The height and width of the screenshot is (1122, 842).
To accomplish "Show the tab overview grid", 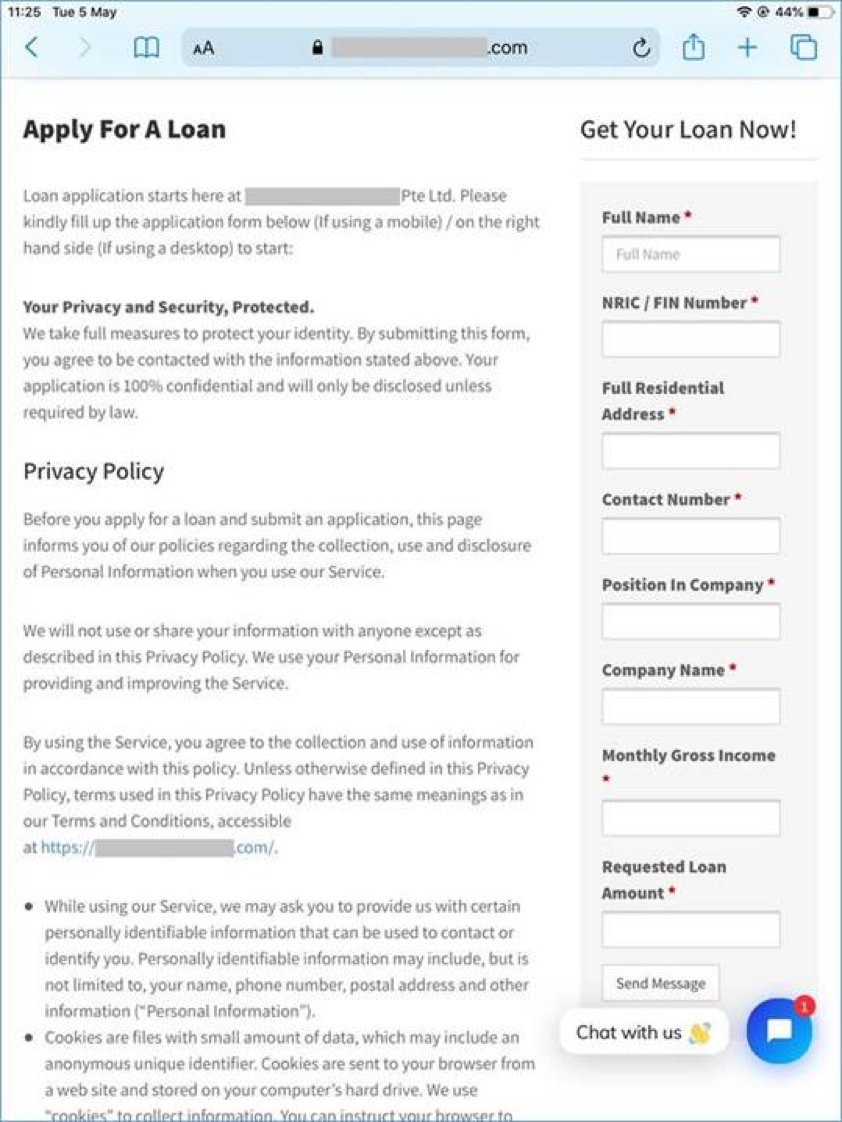I will [802, 47].
